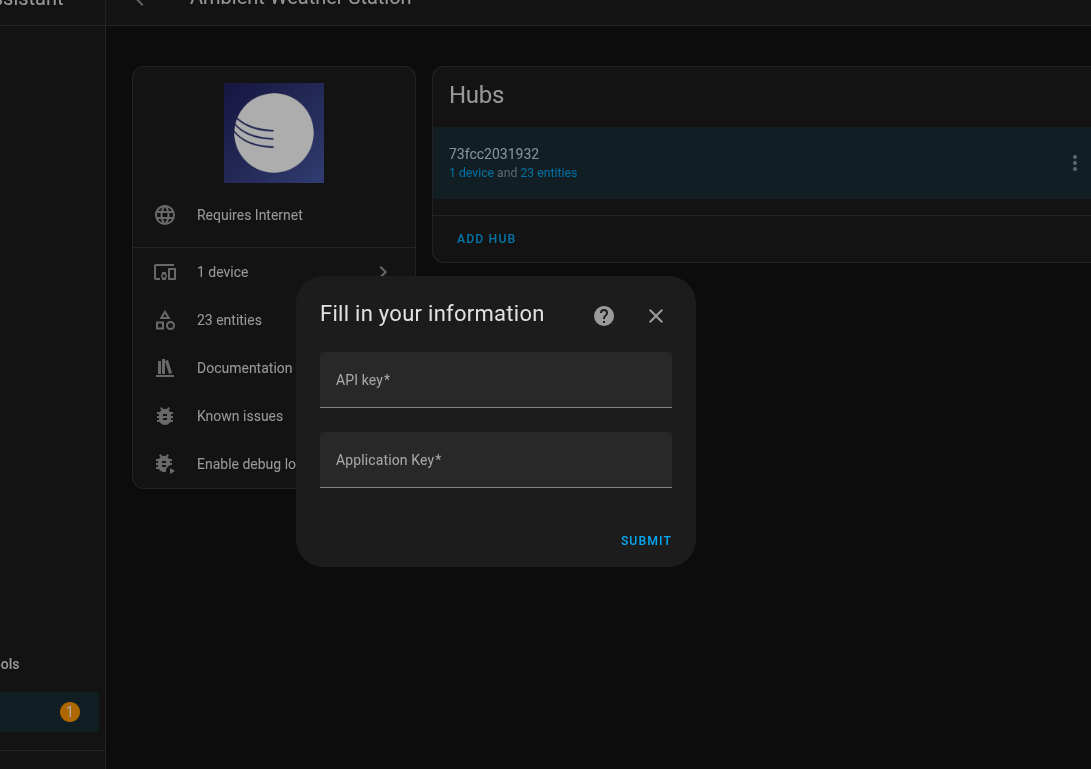
Task: Focus the API key input field
Action: pos(495,380)
